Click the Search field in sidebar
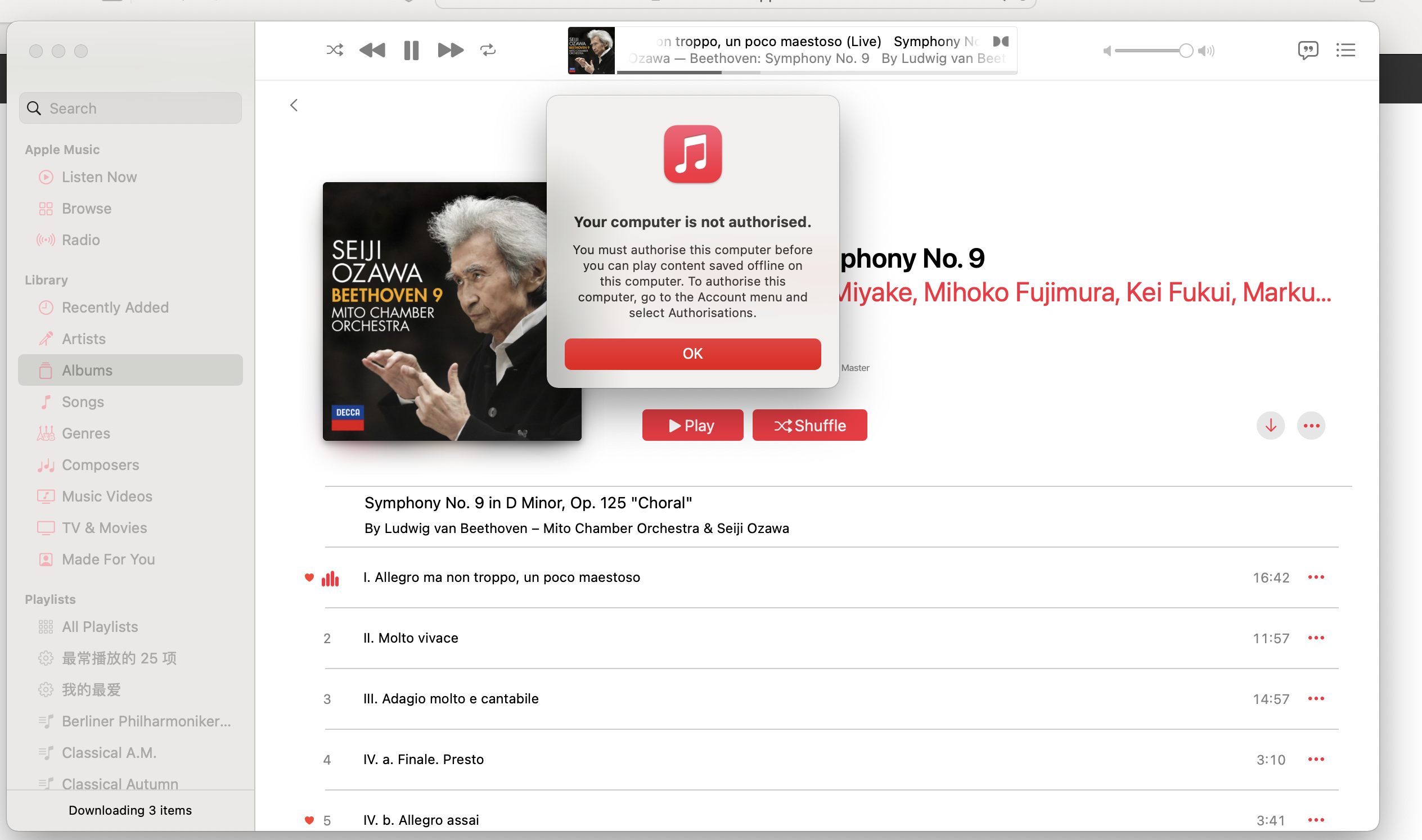The width and height of the screenshot is (1422, 840). coord(130,108)
